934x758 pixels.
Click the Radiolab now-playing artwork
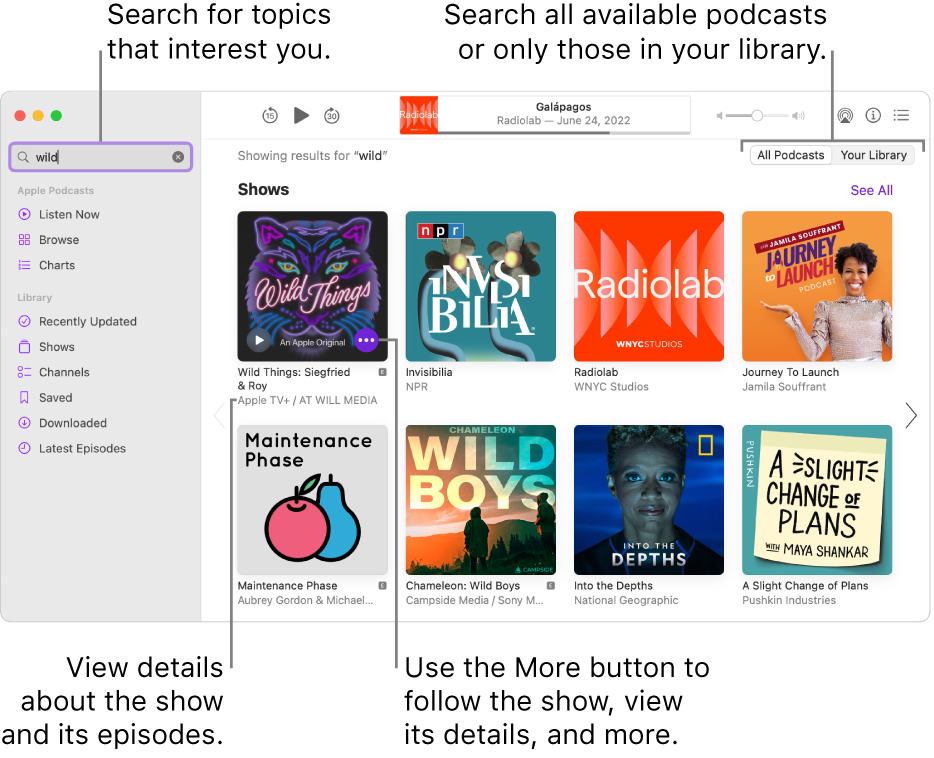(419, 115)
